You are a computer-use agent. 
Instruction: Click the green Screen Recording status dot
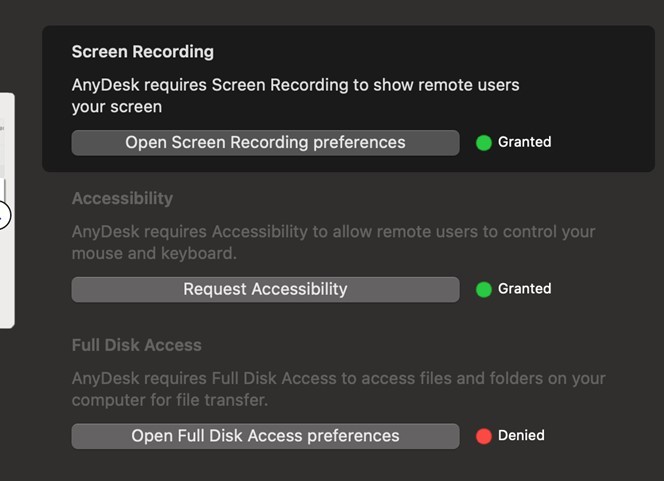484,143
